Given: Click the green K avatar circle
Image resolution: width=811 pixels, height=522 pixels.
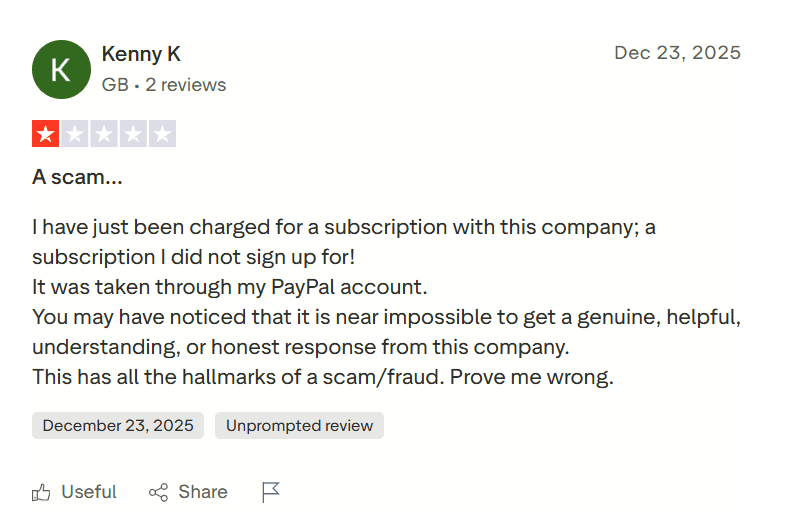Looking at the screenshot, I should (61, 69).
